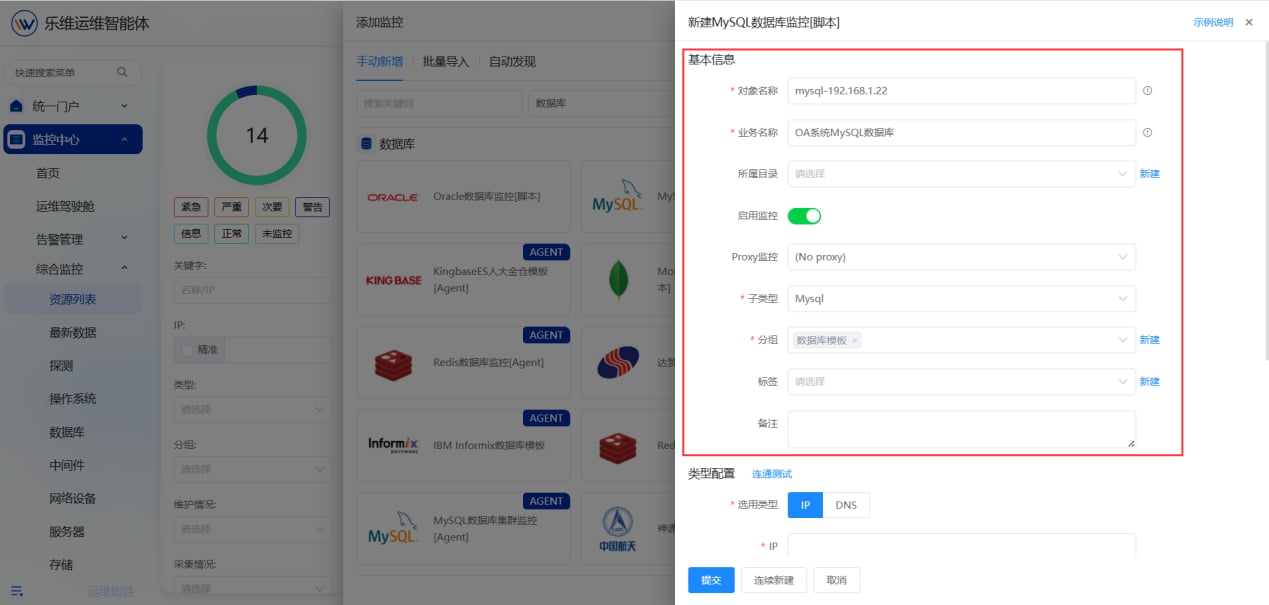Open the 分组 dropdown

pos(961,340)
